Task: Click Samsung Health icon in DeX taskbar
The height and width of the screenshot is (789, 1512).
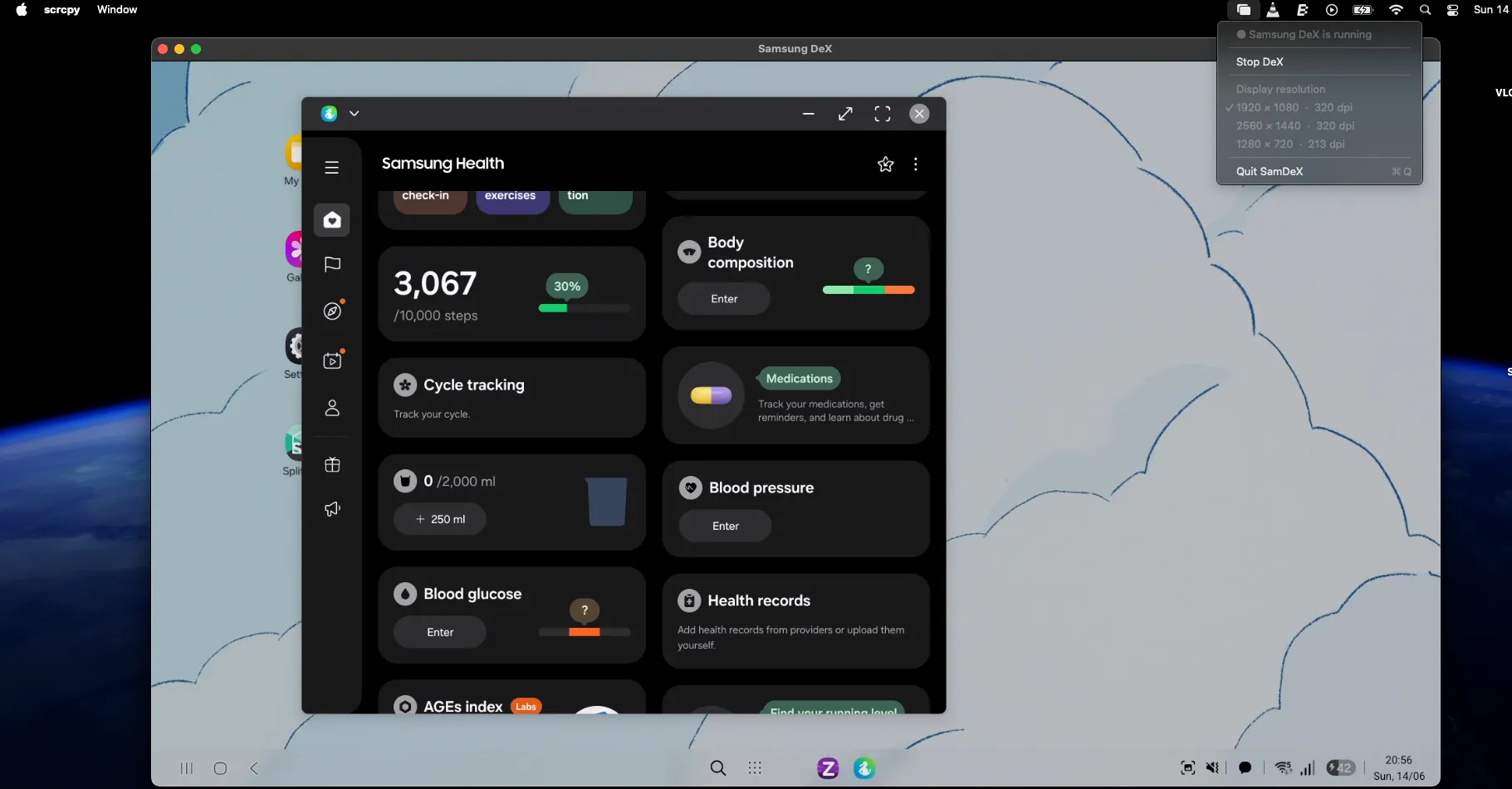Action: (x=864, y=768)
